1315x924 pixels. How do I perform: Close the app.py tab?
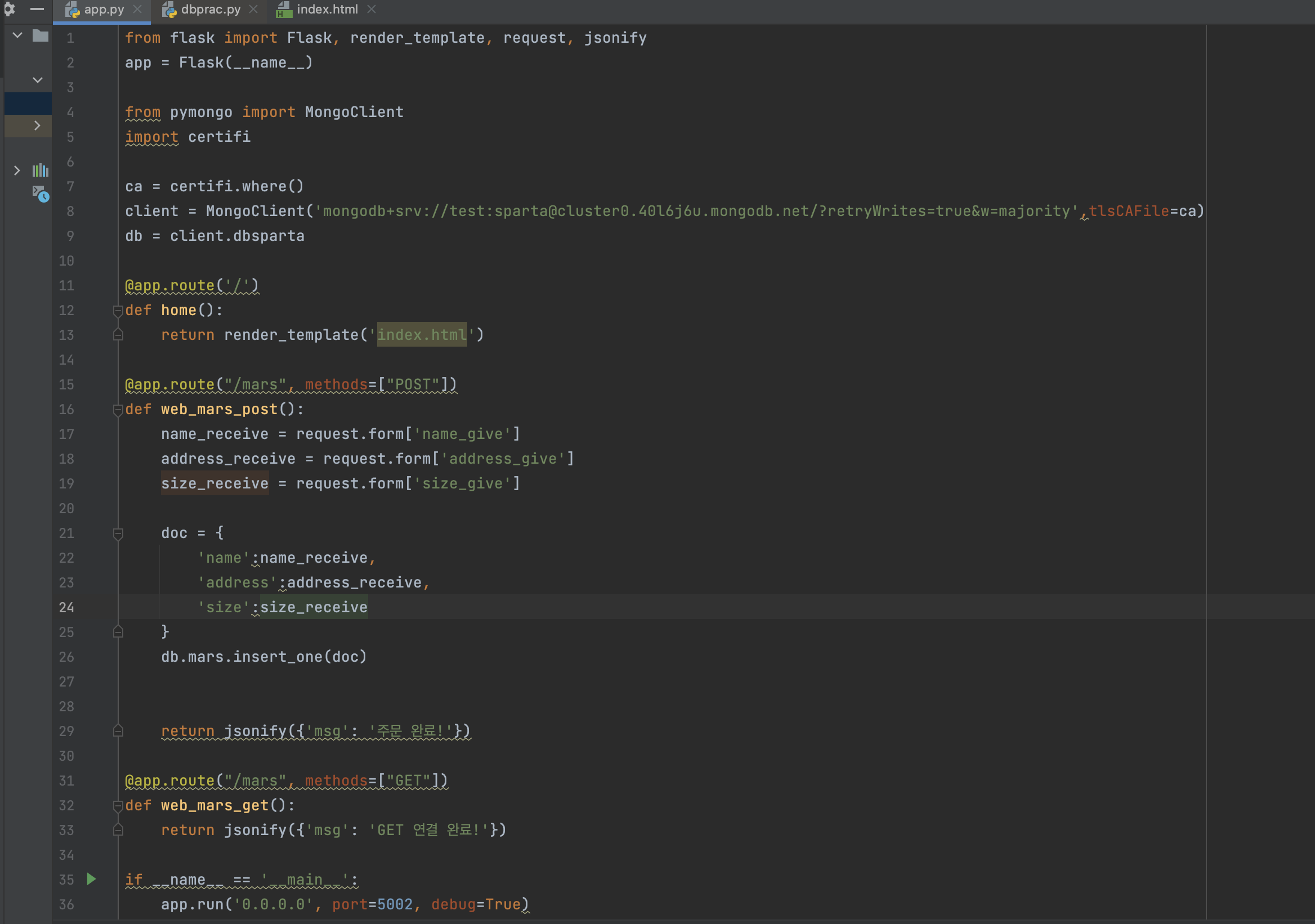(x=137, y=9)
